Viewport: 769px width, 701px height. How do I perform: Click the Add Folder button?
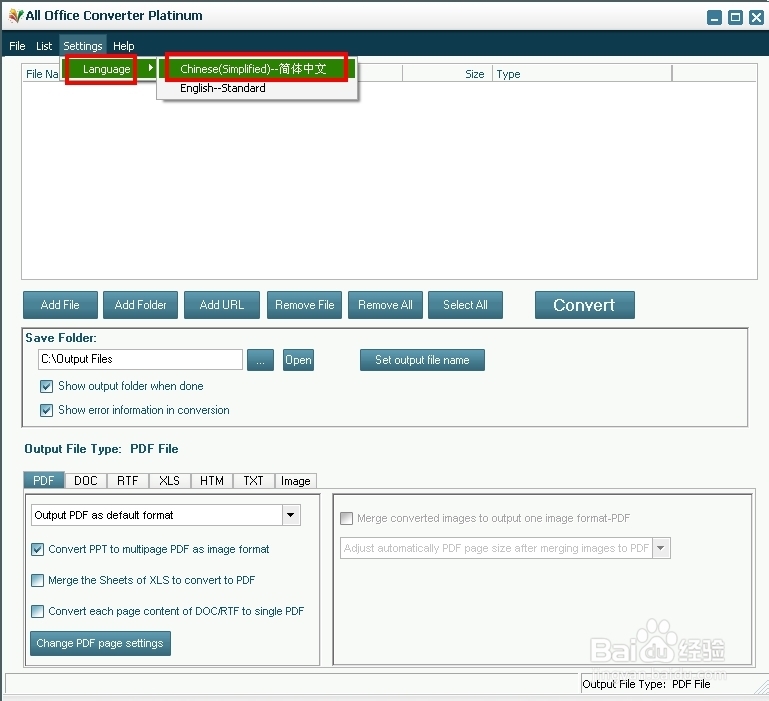[x=140, y=305]
